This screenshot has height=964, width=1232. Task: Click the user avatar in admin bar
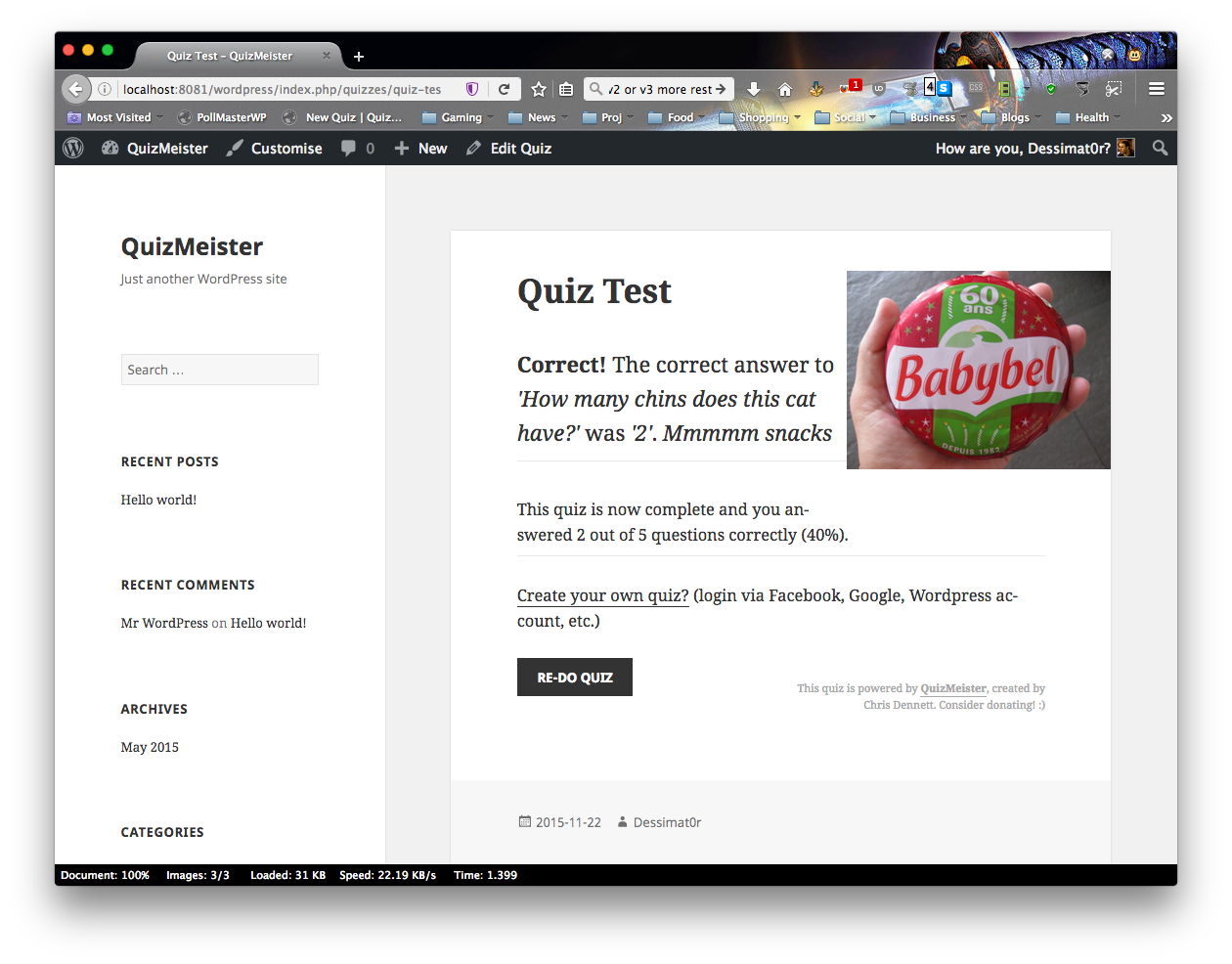click(x=1125, y=148)
